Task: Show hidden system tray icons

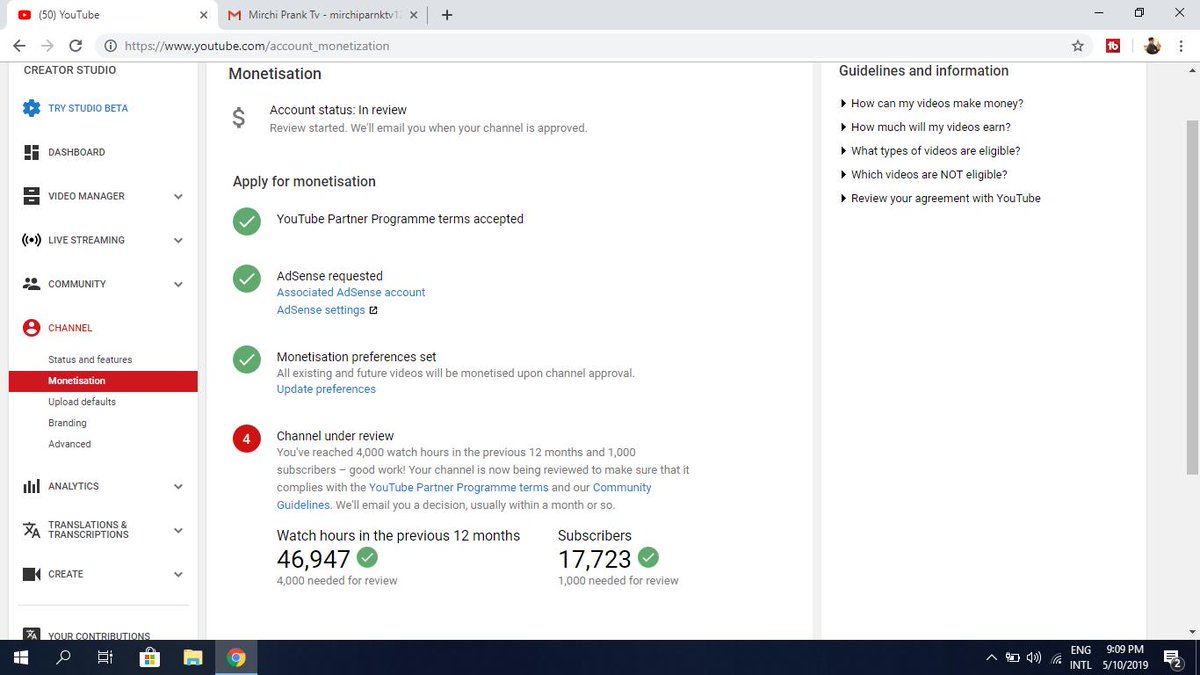Action: pos(991,657)
